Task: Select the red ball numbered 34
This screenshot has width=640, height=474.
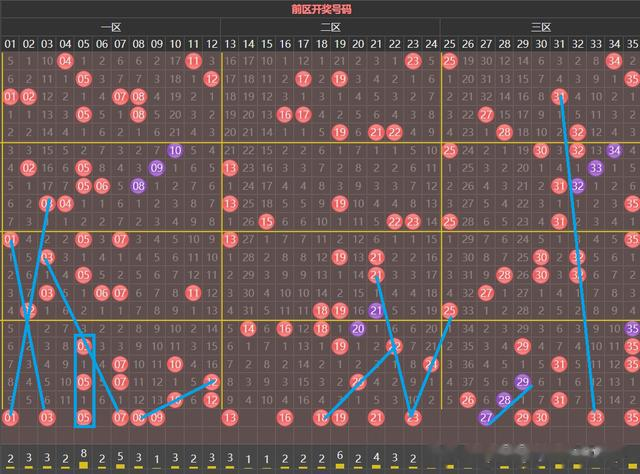Action: click(x=614, y=61)
